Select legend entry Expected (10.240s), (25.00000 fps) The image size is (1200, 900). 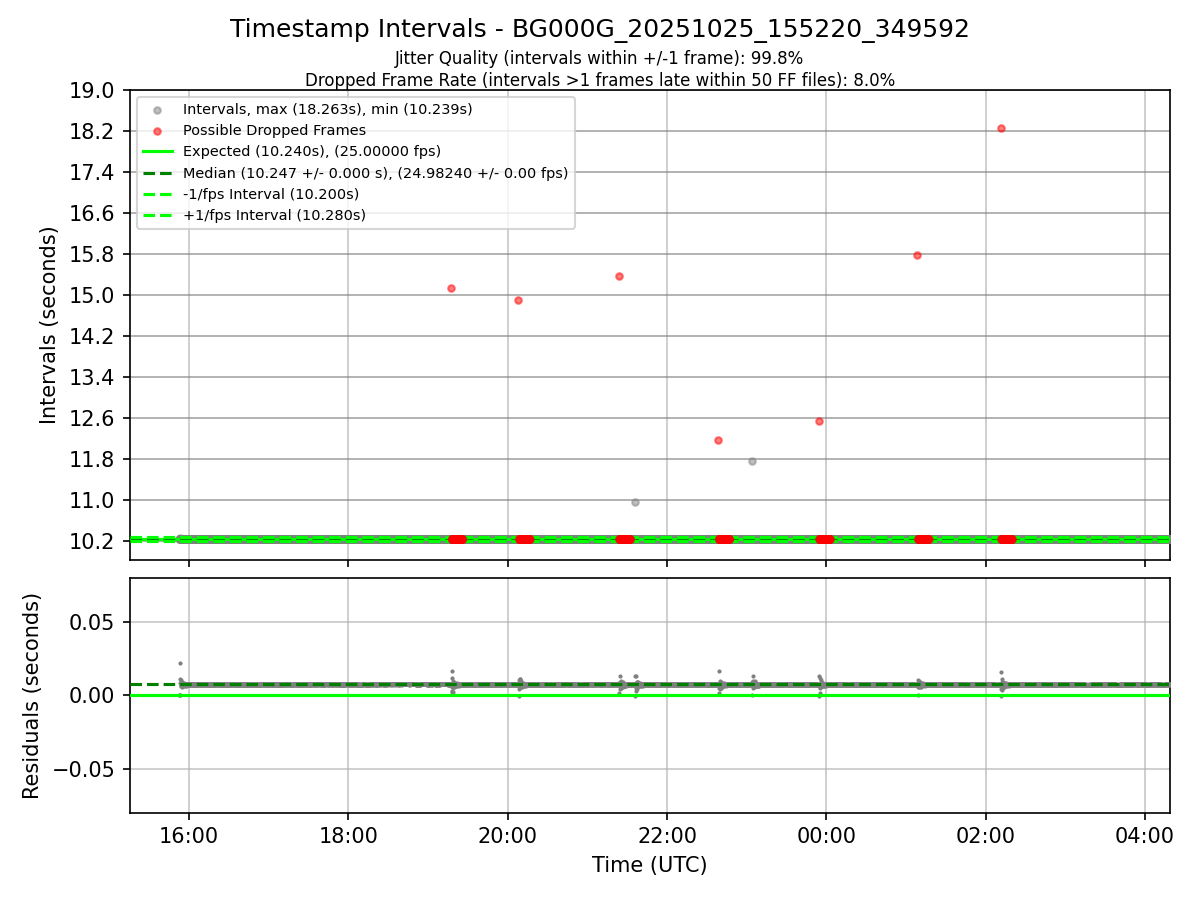(312, 151)
